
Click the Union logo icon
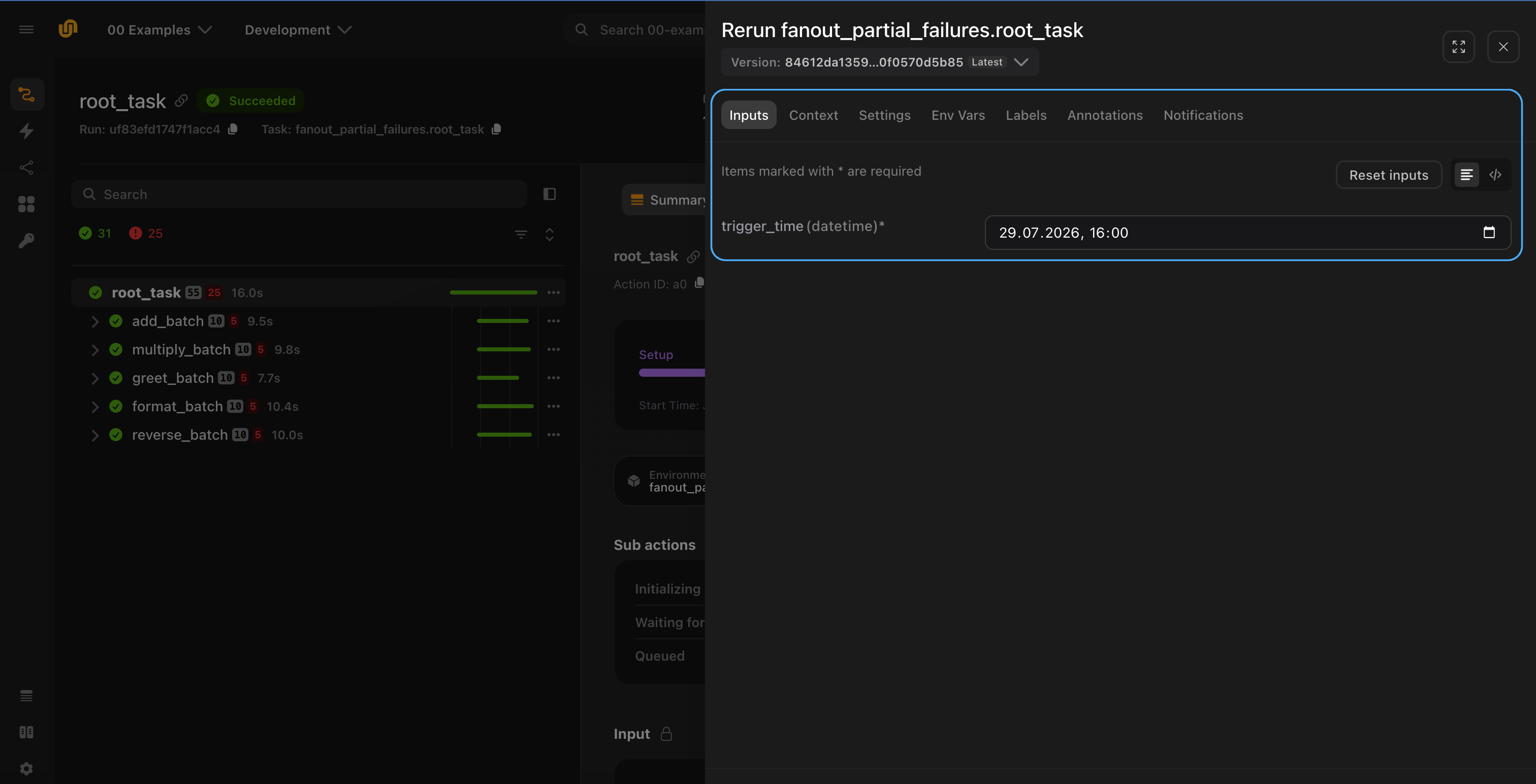click(x=68, y=28)
